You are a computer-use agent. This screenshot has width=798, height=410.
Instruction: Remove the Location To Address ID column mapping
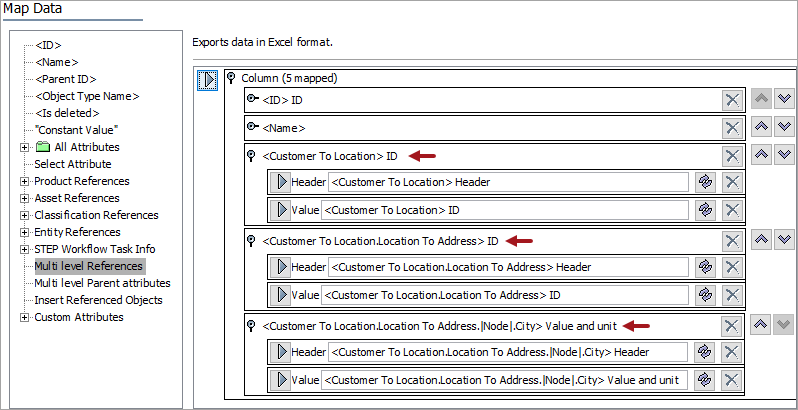point(732,241)
